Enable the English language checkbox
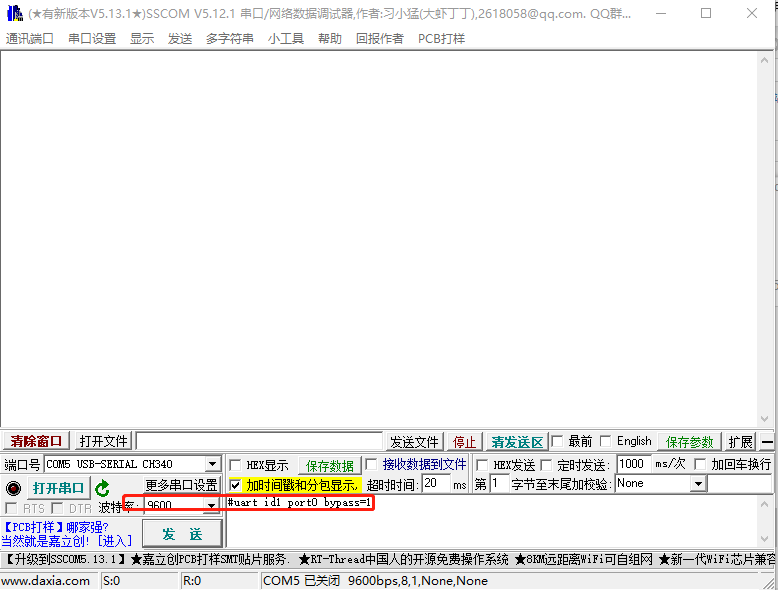 point(606,442)
